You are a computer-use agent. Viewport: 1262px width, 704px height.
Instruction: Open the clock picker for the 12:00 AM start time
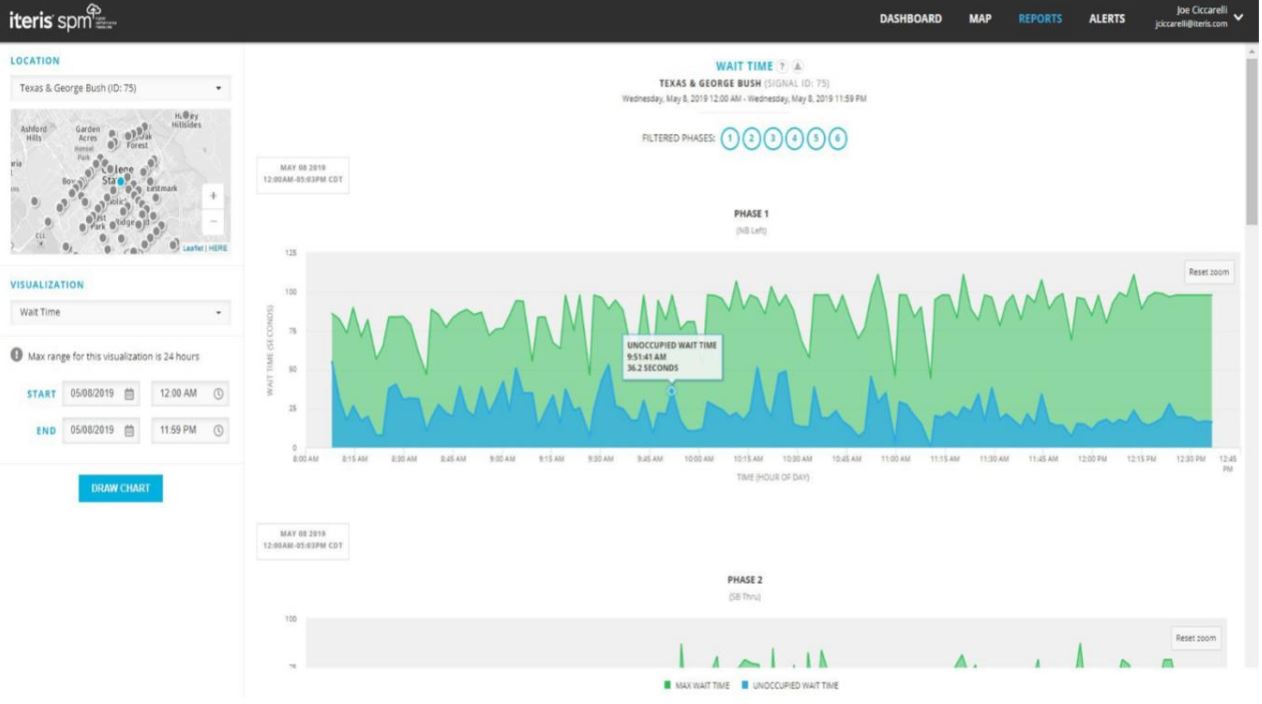(x=218, y=394)
